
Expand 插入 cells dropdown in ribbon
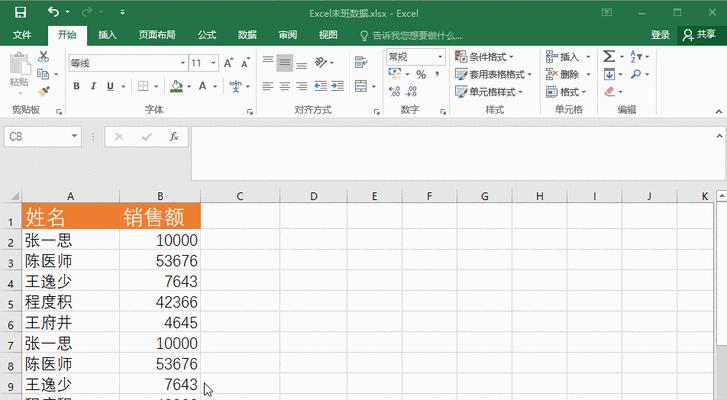[x=588, y=57]
